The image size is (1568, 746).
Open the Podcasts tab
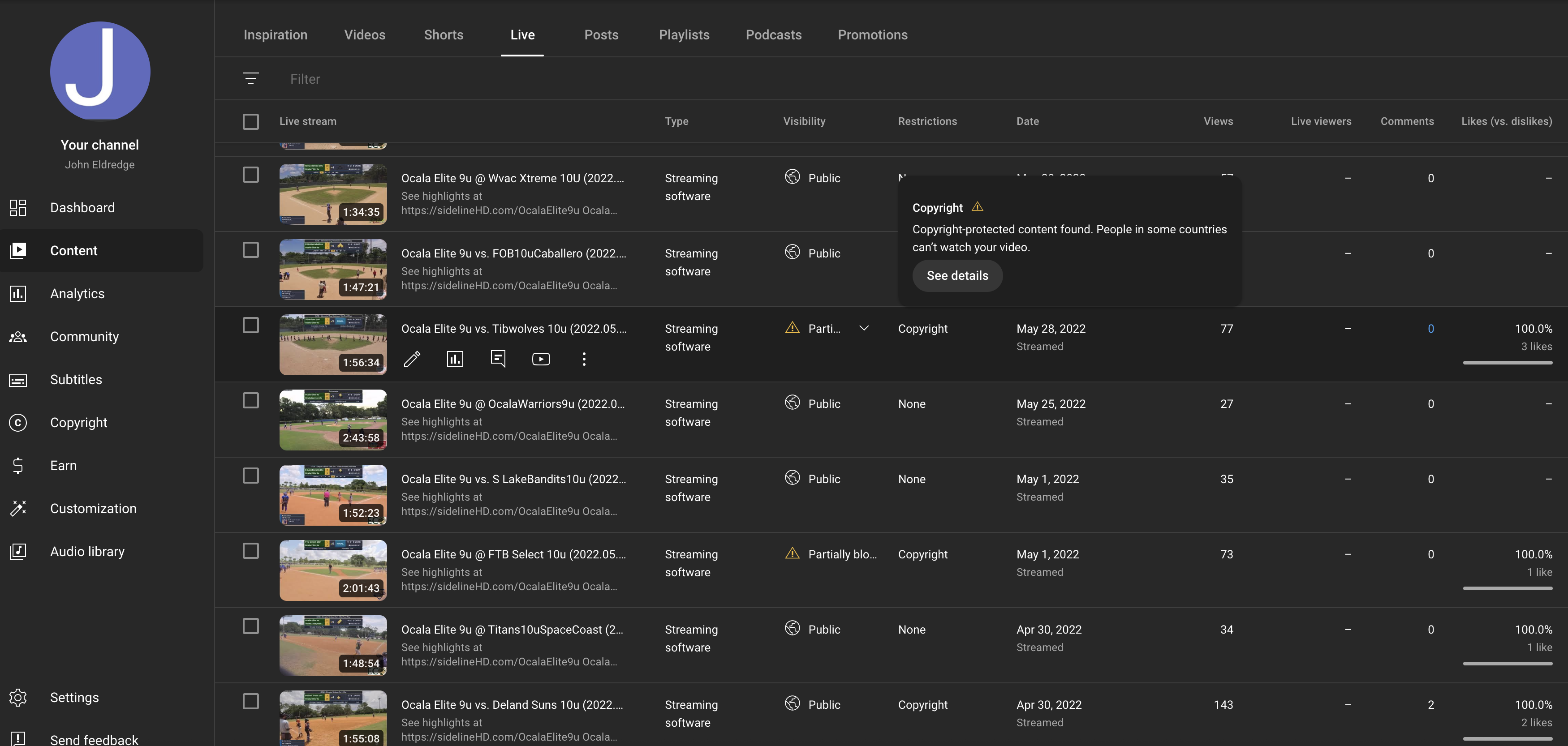[774, 34]
